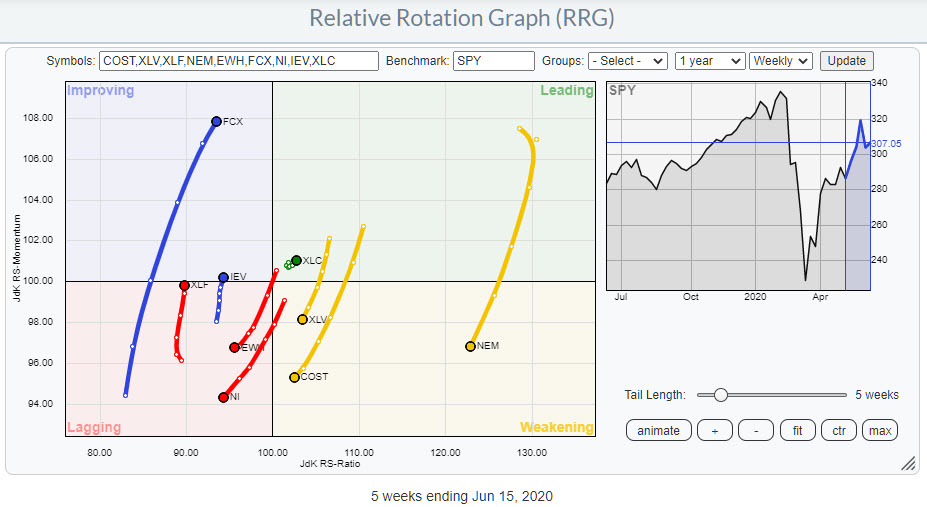Click the FCX data point marker

pyautogui.click(x=216, y=121)
